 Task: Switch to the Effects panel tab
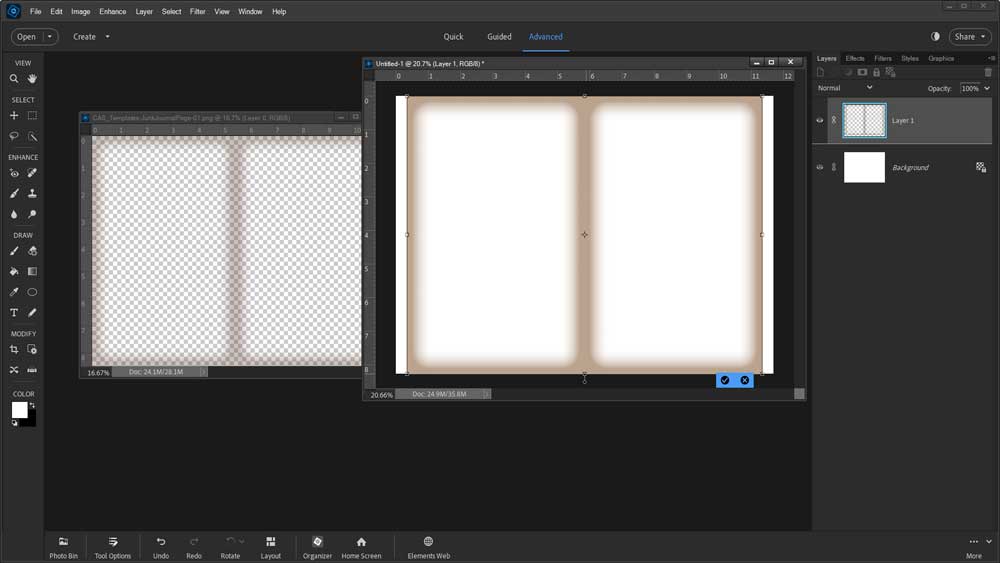(855, 58)
